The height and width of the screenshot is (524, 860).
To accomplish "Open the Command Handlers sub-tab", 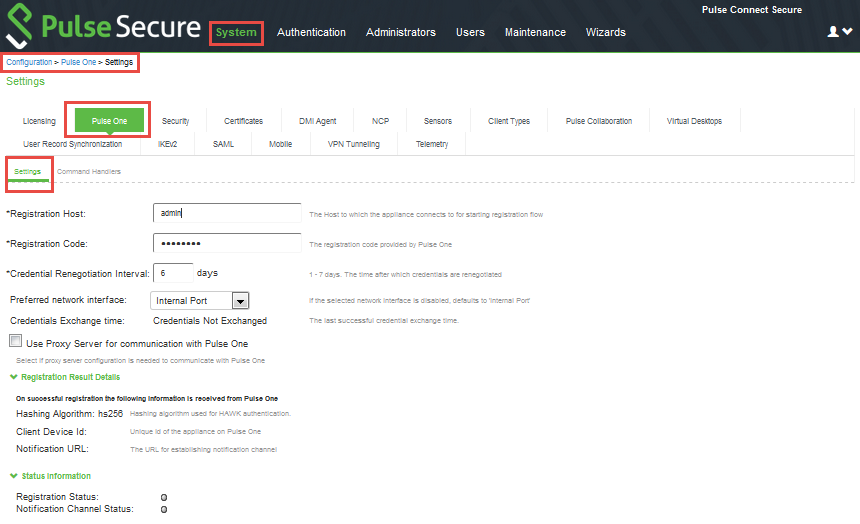I will tap(88, 171).
